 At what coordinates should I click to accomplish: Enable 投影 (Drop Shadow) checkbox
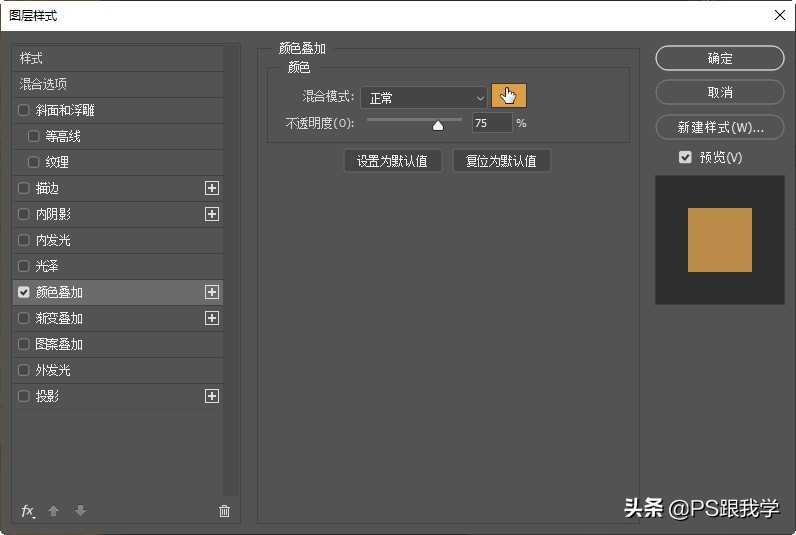click(x=23, y=396)
